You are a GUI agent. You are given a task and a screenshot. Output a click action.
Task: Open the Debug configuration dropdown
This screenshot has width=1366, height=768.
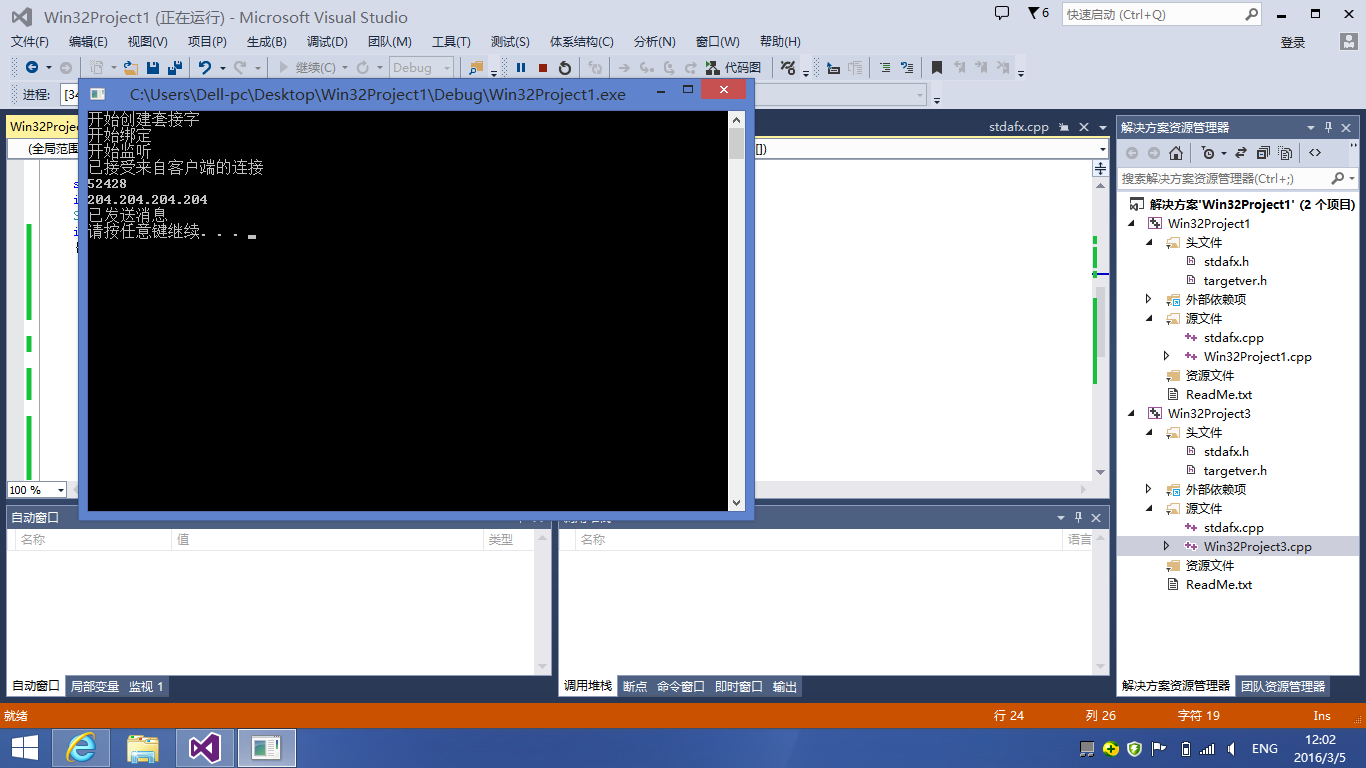coord(421,68)
